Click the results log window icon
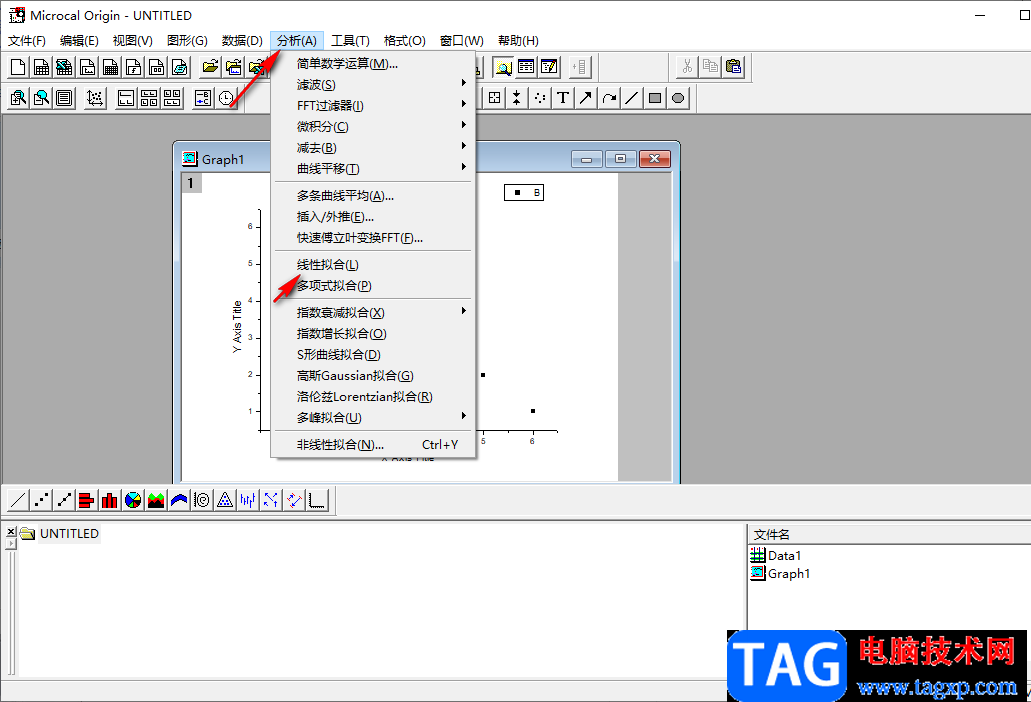The width and height of the screenshot is (1031, 702). 526,67
